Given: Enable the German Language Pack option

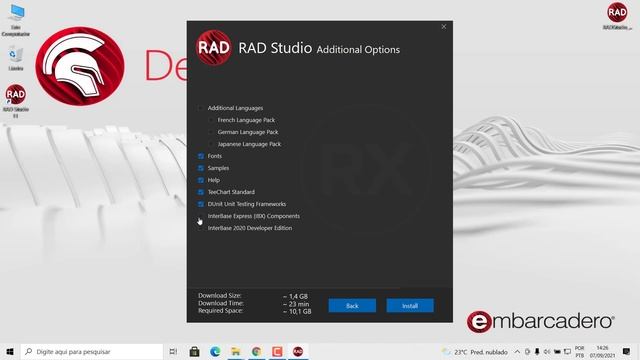Looking at the screenshot, I should pyautogui.click(x=211, y=132).
